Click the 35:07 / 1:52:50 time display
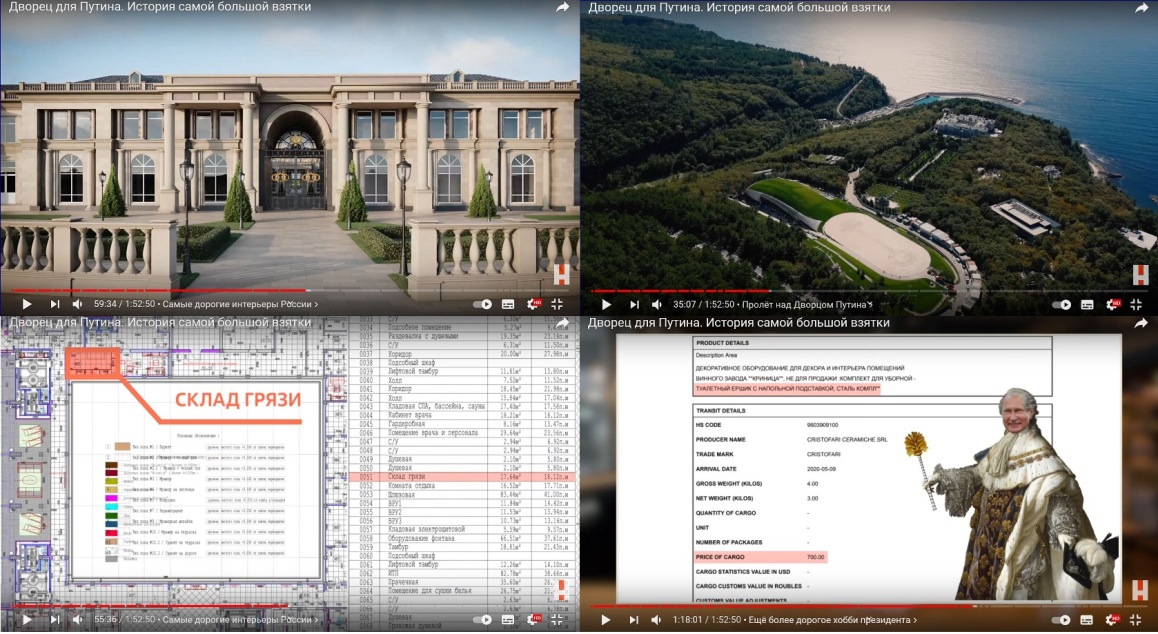 pyautogui.click(x=704, y=304)
